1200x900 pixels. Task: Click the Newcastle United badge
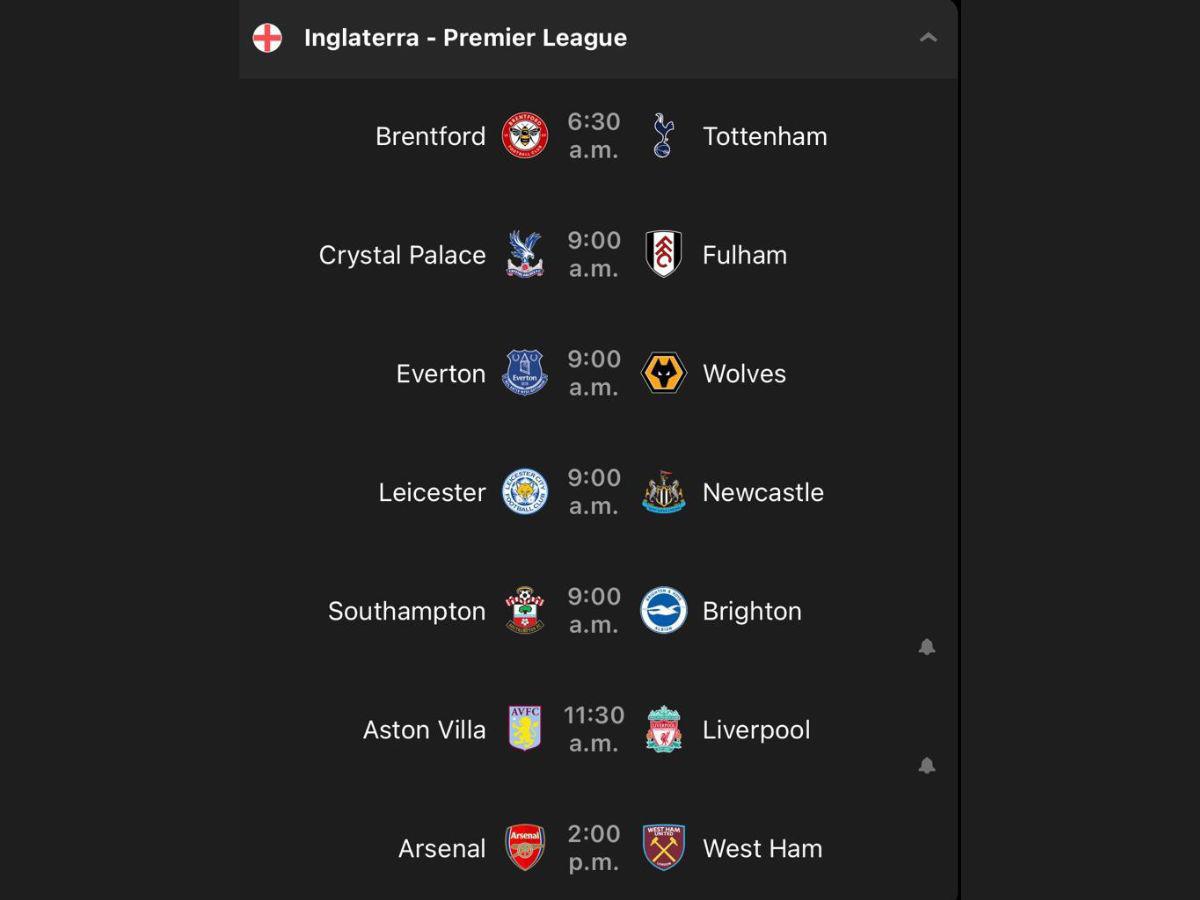pos(664,492)
